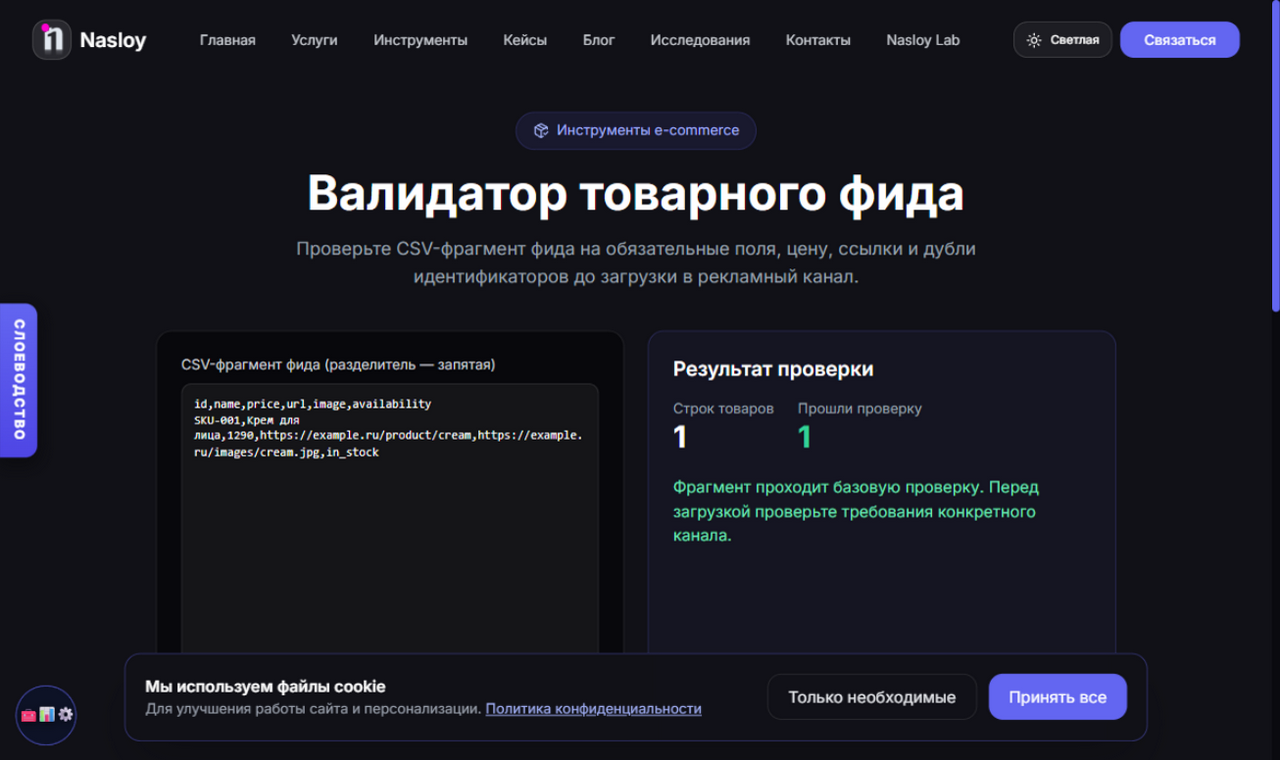Visit Nasloy Lab link

tap(923, 40)
